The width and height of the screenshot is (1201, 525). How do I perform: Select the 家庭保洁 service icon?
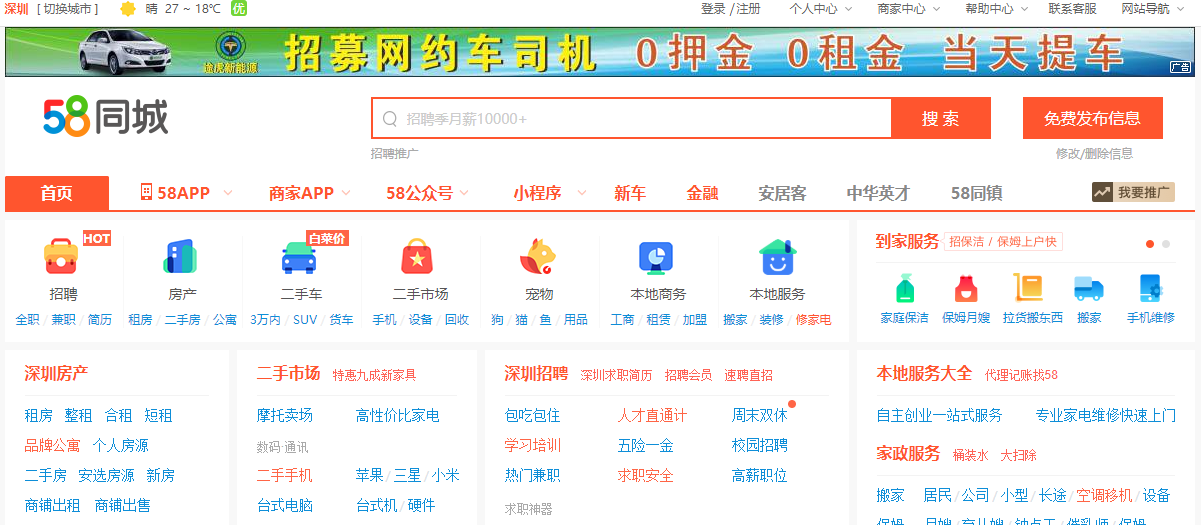pyautogui.click(x=904, y=288)
